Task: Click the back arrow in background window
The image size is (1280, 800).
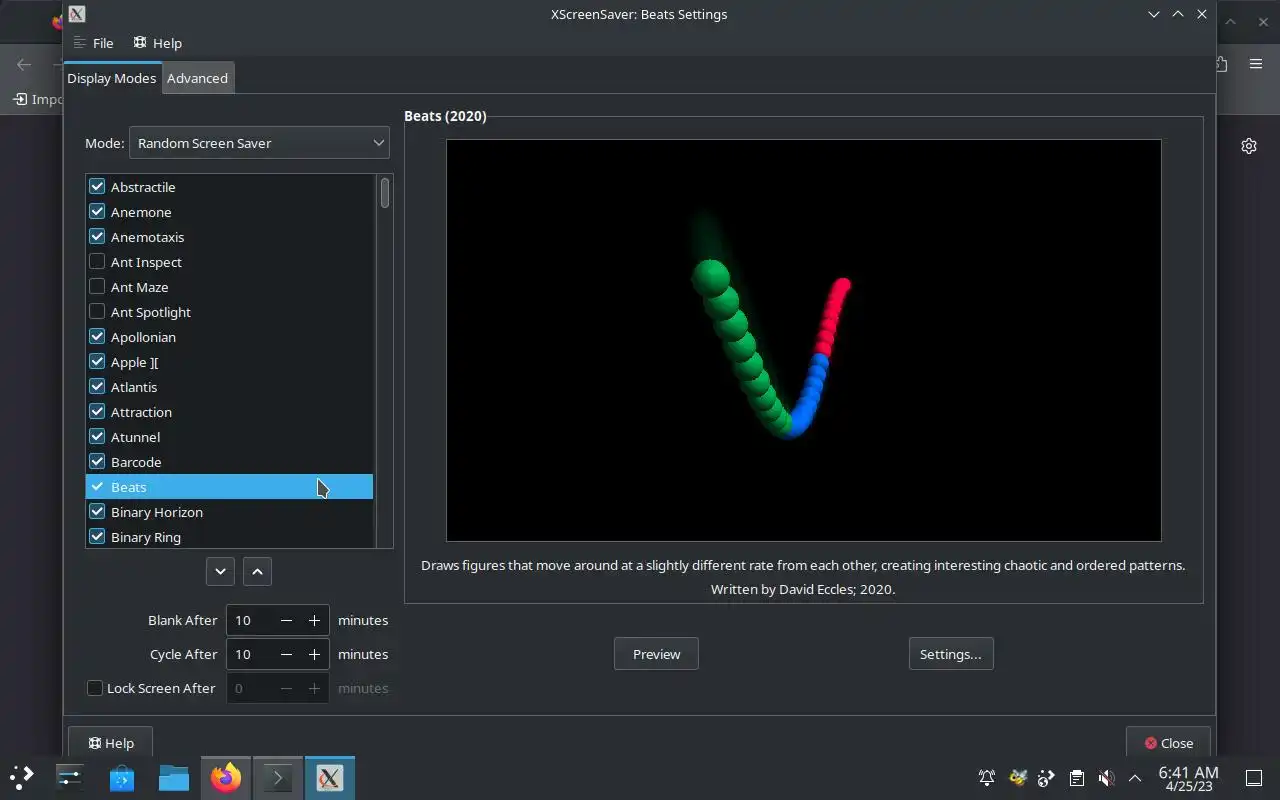Action: (25, 65)
